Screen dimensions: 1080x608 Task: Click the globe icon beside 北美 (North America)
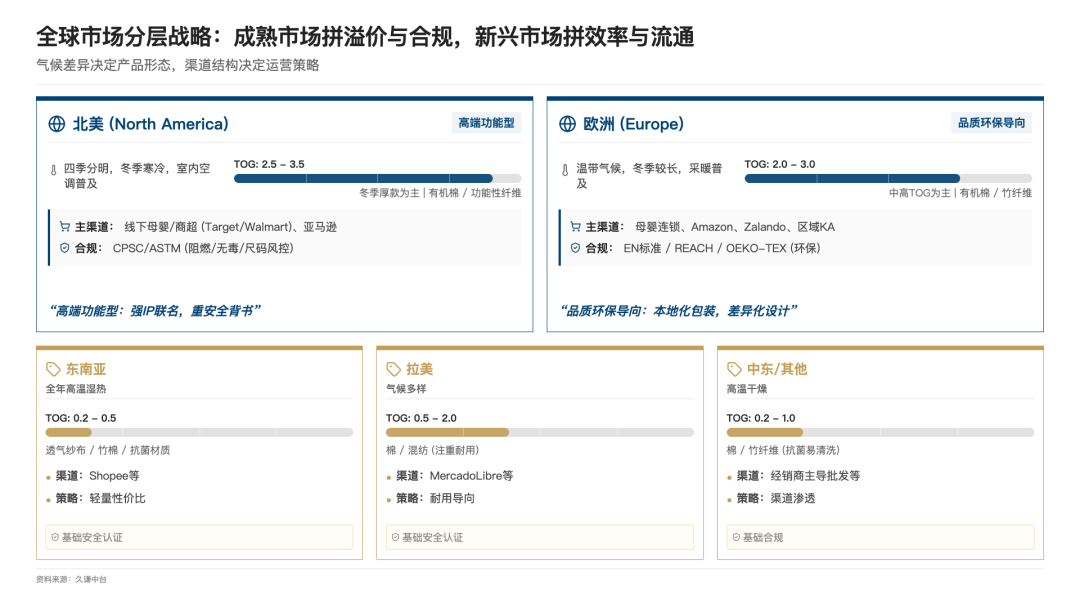[55, 124]
